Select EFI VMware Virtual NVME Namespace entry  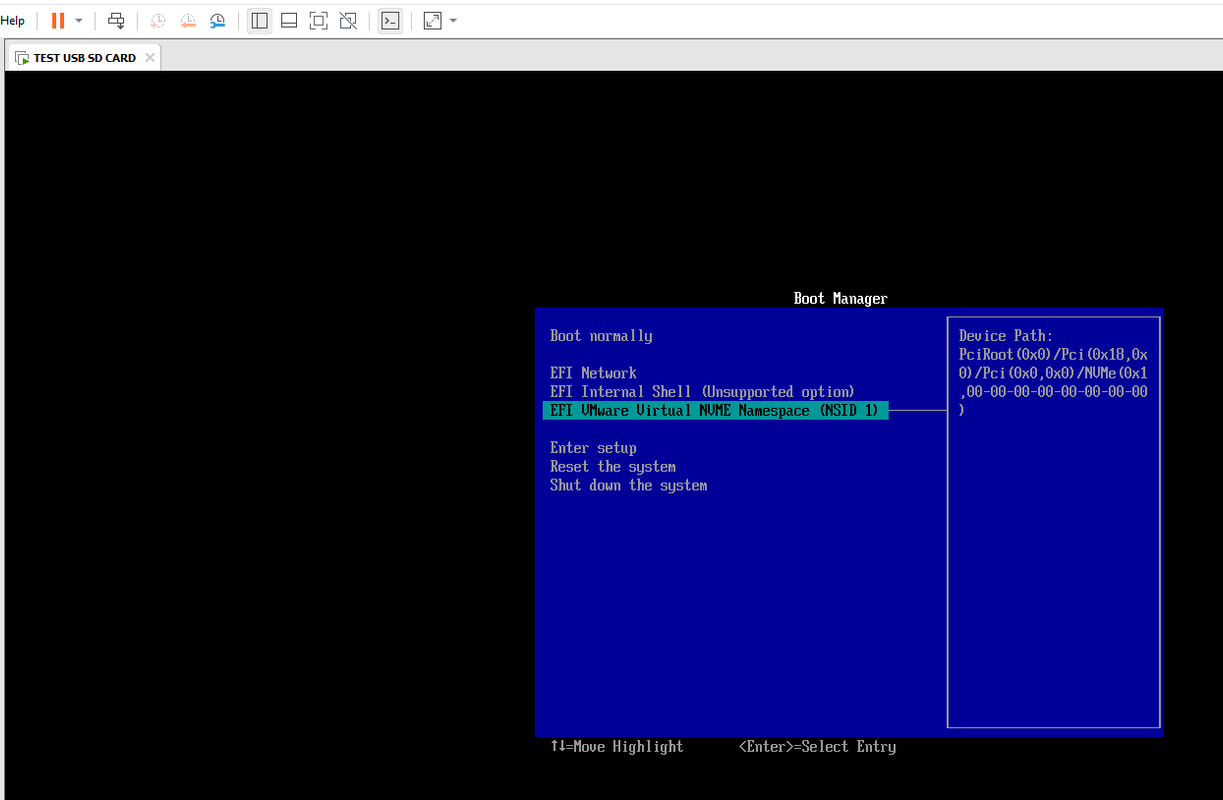pyautogui.click(x=715, y=411)
